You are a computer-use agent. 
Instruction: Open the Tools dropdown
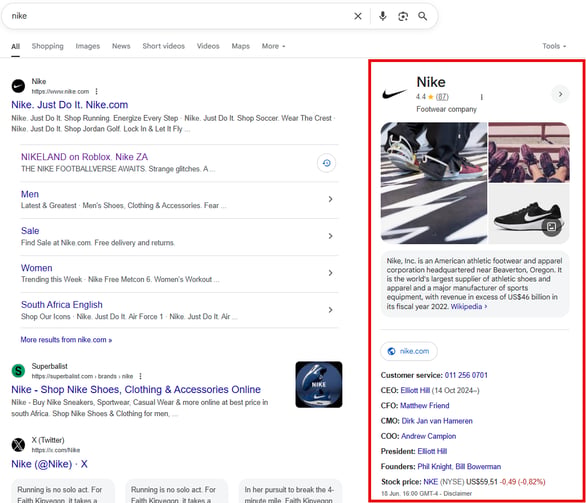click(x=554, y=46)
